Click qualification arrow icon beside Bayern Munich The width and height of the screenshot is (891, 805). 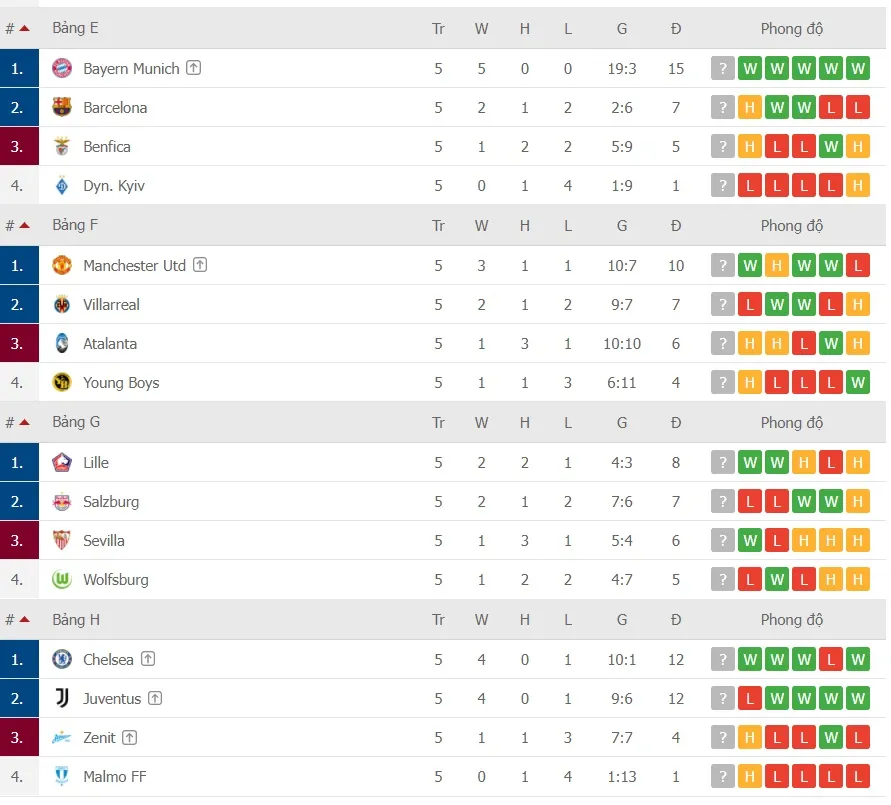(x=194, y=69)
